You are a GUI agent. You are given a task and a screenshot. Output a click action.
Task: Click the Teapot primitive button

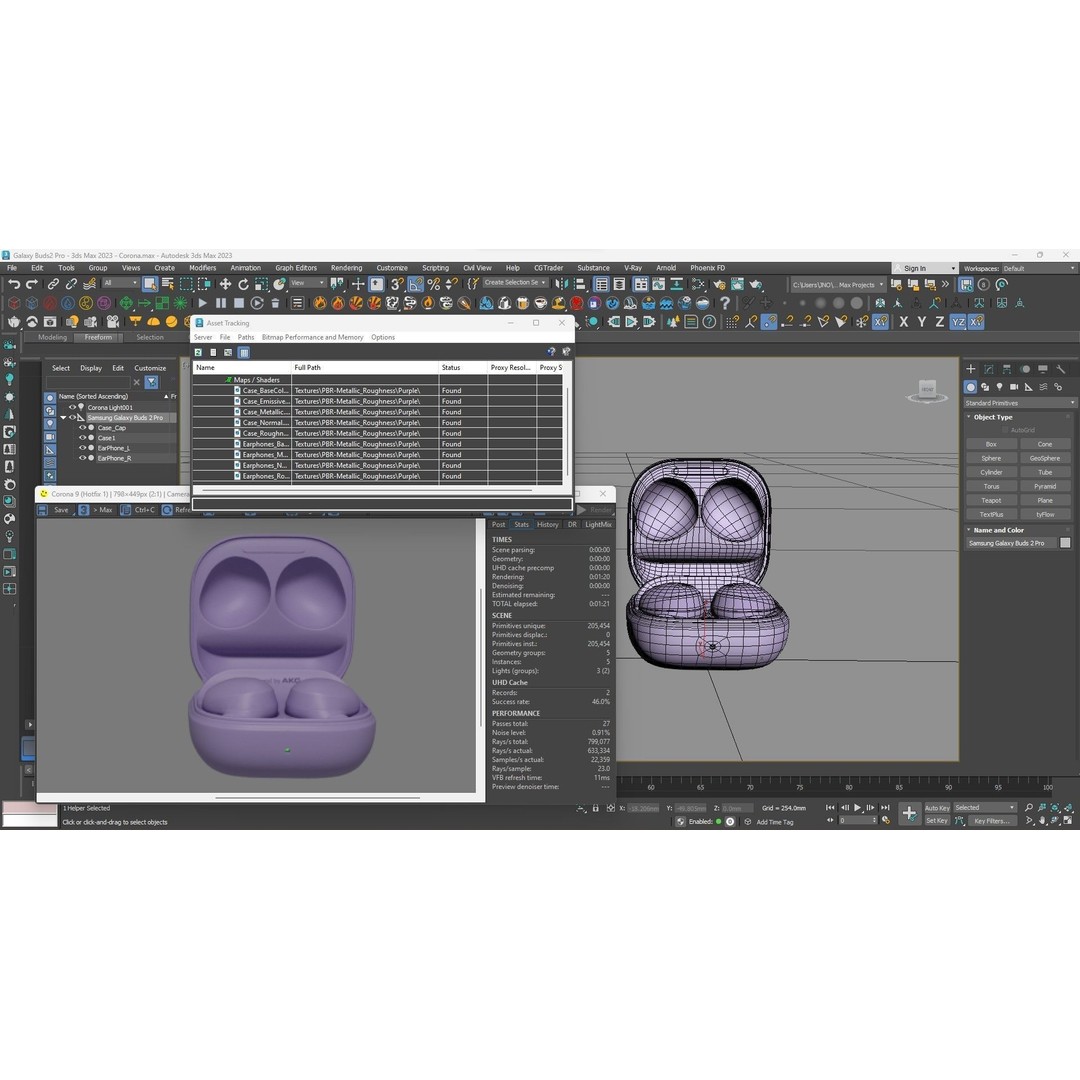pyautogui.click(x=991, y=500)
